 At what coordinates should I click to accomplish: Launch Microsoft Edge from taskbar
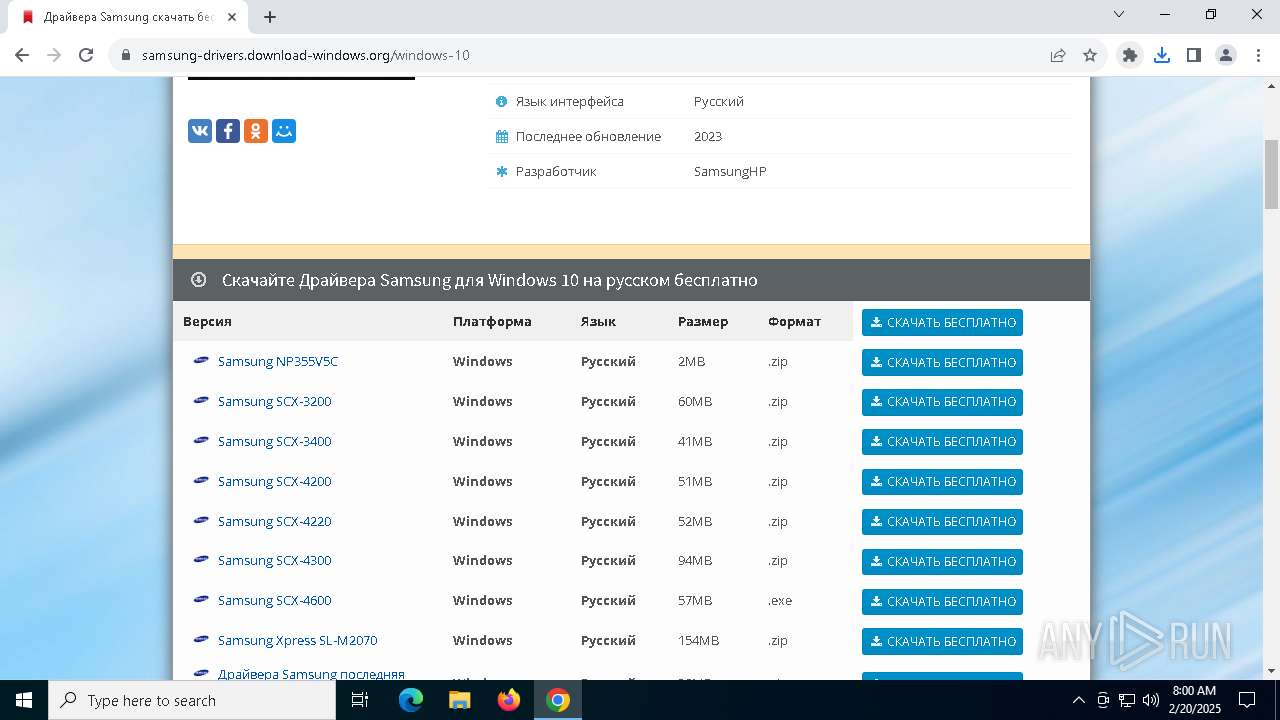411,700
